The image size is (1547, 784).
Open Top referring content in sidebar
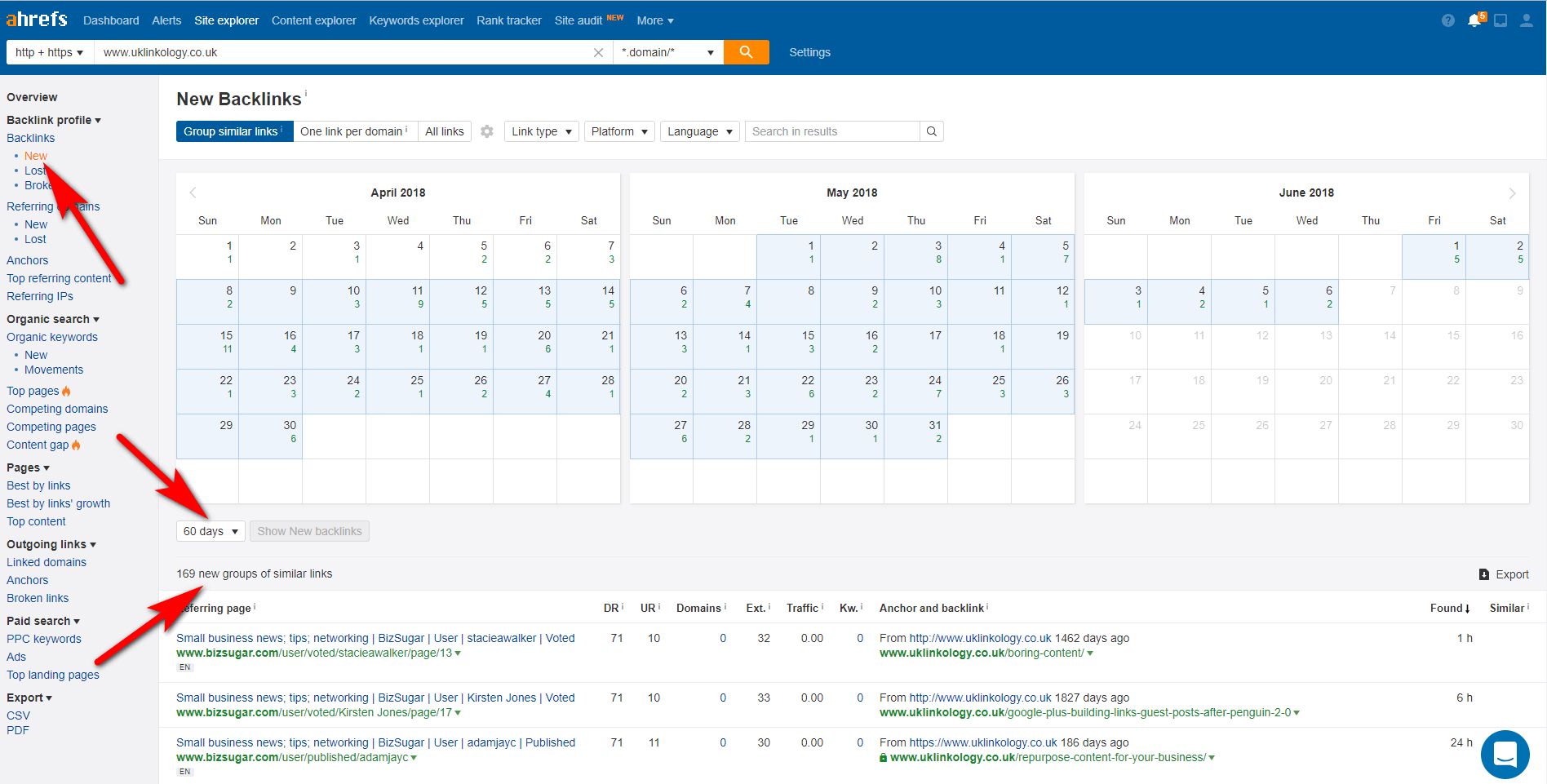click(59, 278)
